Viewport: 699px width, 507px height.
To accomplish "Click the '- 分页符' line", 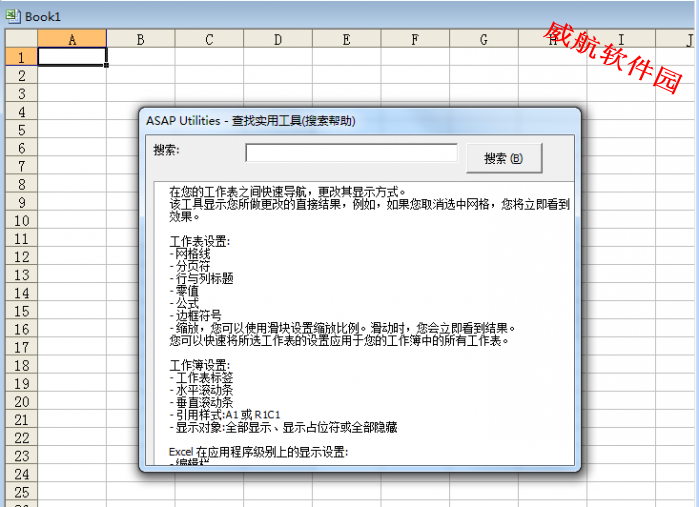I will (190, 267).
